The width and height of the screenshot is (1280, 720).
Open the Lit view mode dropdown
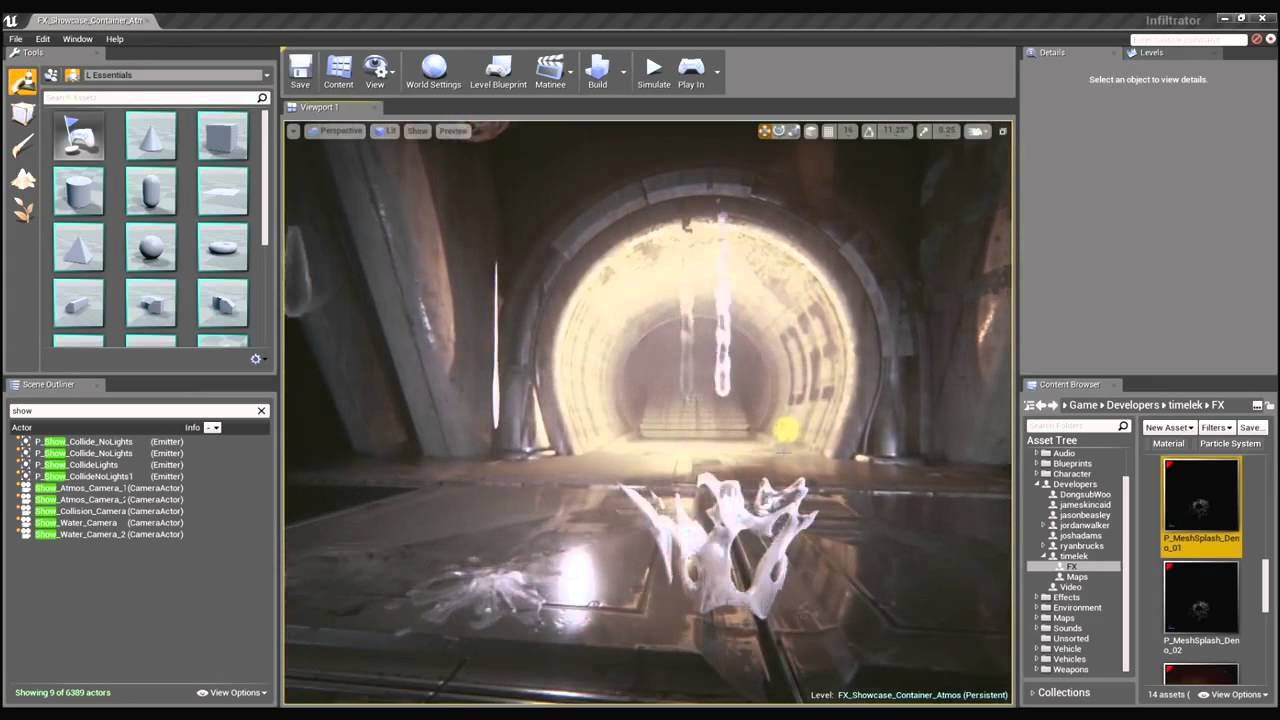385,131
